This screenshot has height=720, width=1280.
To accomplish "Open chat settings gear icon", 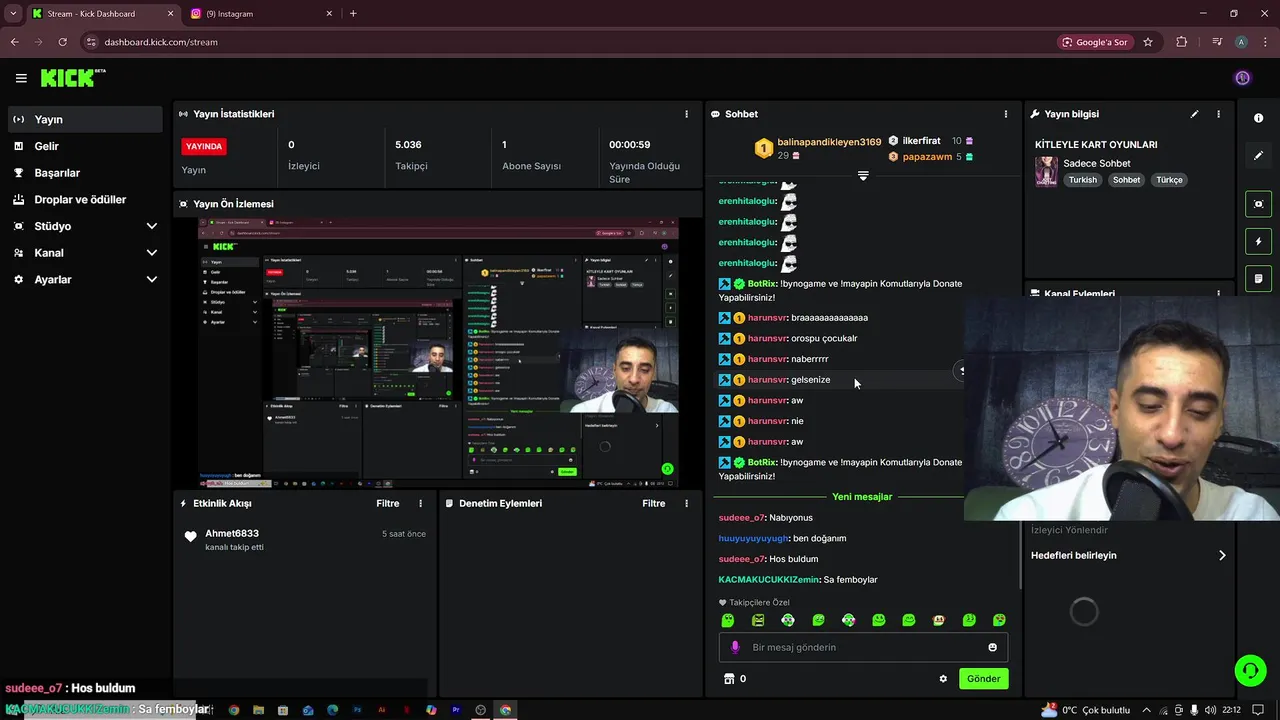I will coord(942,679).
